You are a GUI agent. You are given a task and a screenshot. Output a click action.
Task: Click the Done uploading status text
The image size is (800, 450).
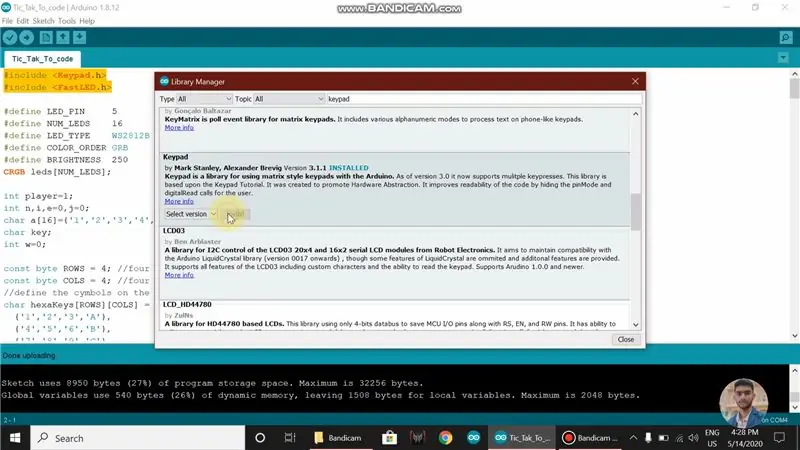coord(29,355)
